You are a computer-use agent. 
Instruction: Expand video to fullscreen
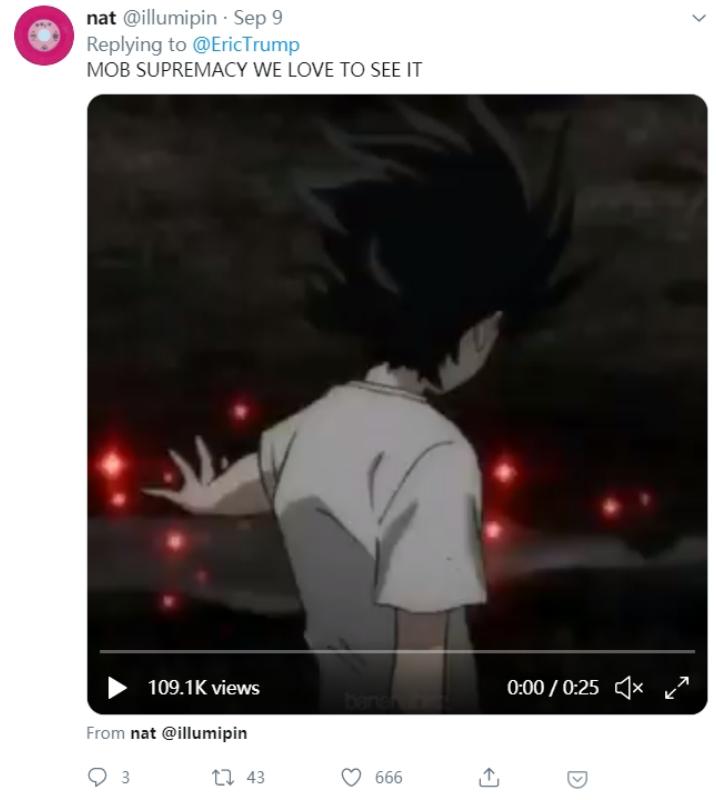click(677, 688)
